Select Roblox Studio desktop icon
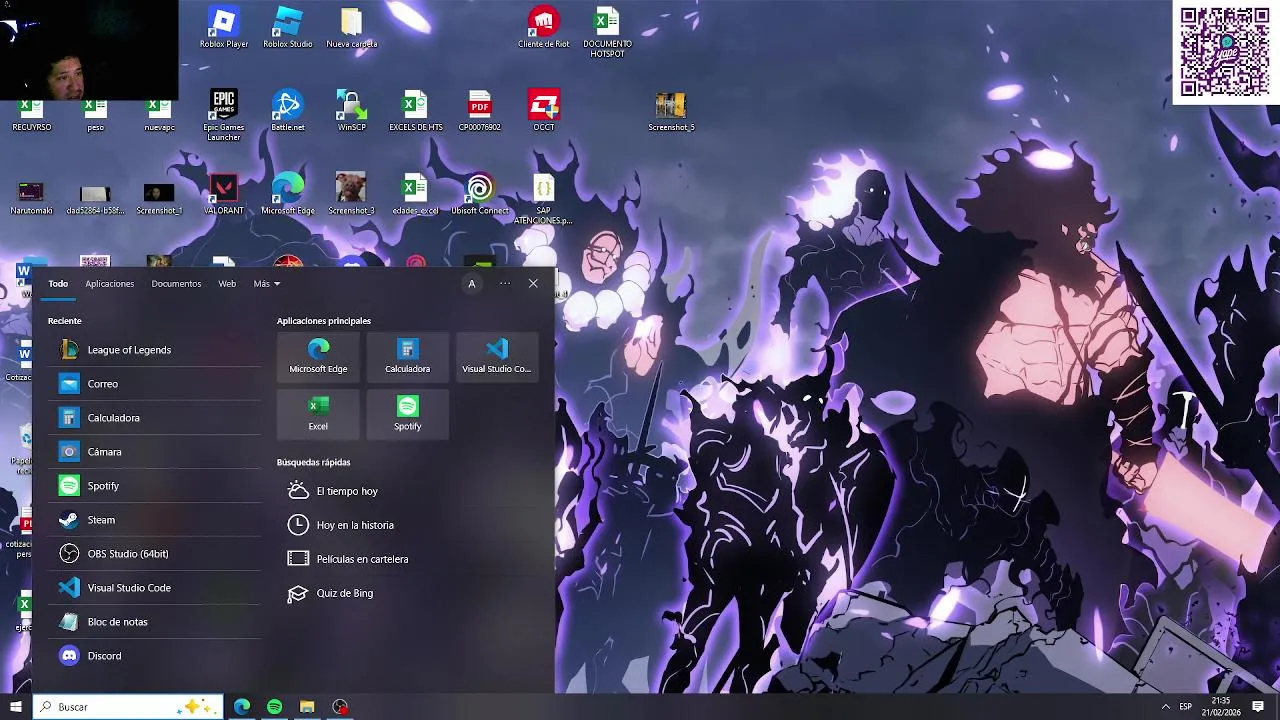1280x720 pixels. point(288,28)
